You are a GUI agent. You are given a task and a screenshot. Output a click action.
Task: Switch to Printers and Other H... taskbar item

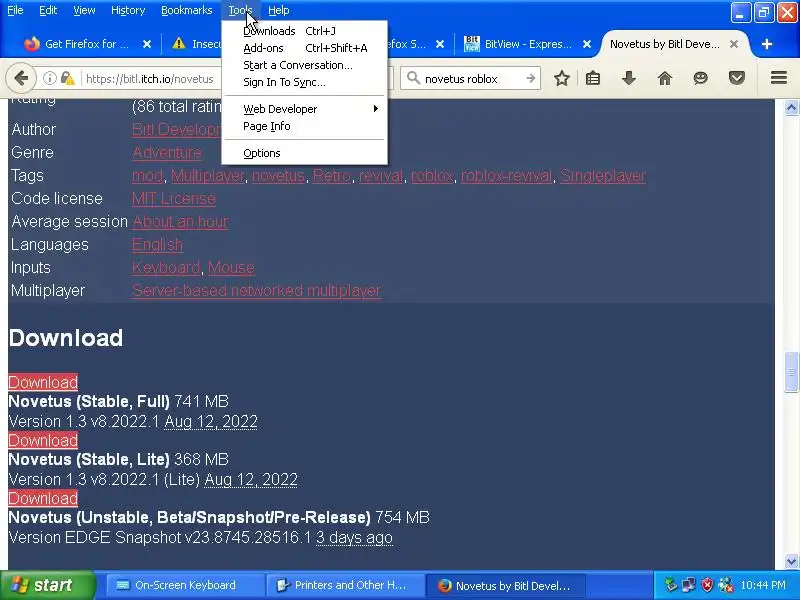345,585
